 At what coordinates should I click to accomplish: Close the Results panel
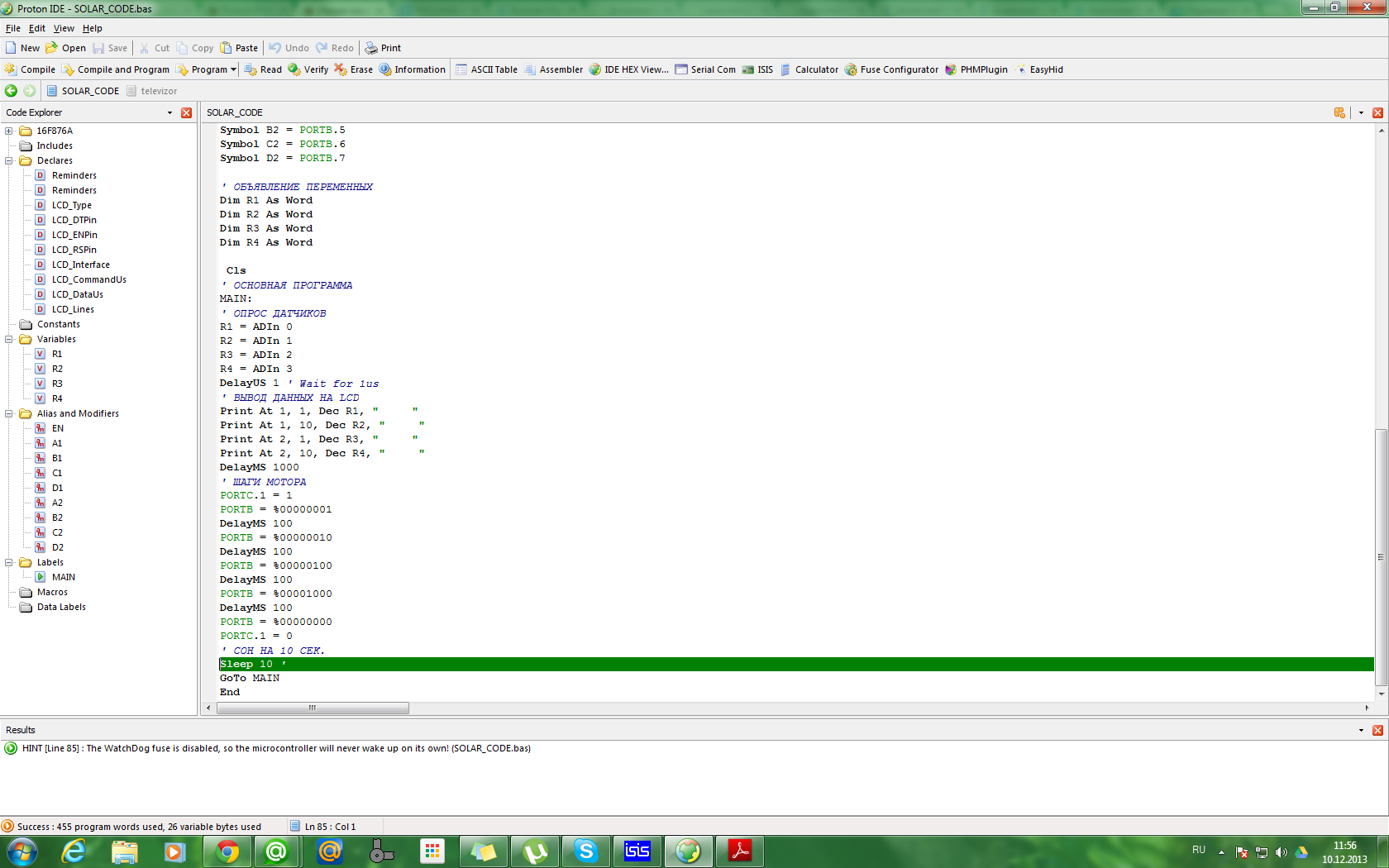1377,730
